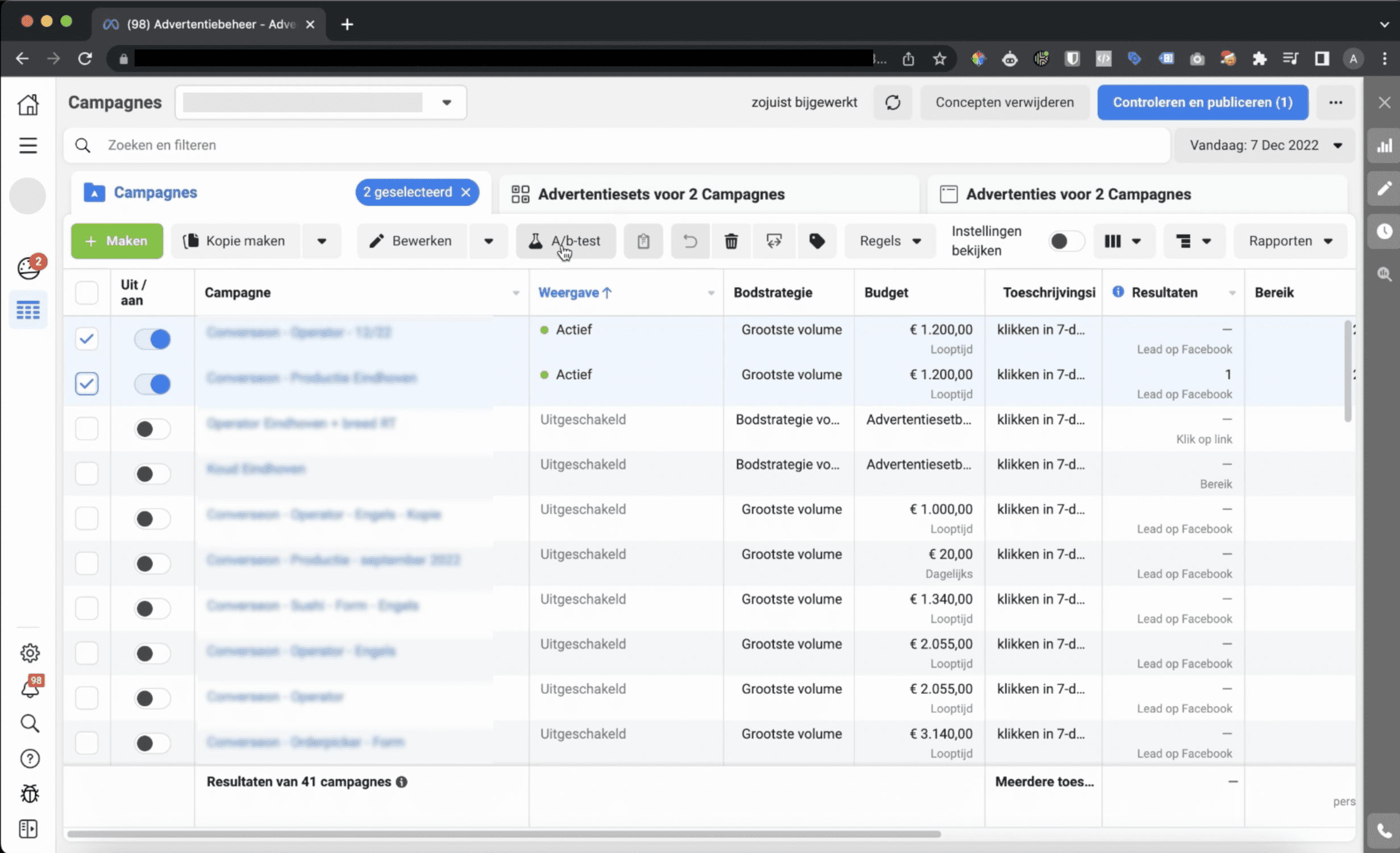Screen dimensions: 1400x853
Task: Click the clipboard paste icon in toolbar
Action: tap(643, 241)
